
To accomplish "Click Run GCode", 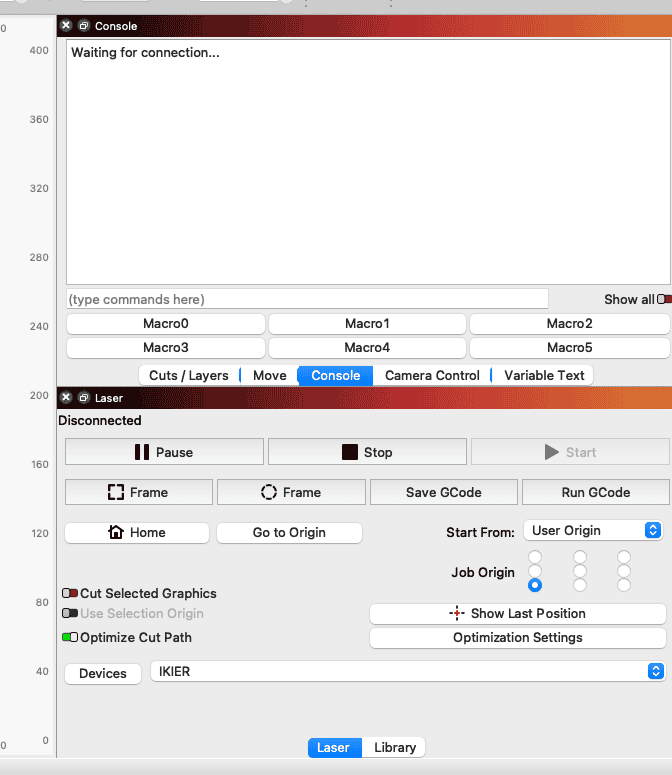I will coord(596,492).
